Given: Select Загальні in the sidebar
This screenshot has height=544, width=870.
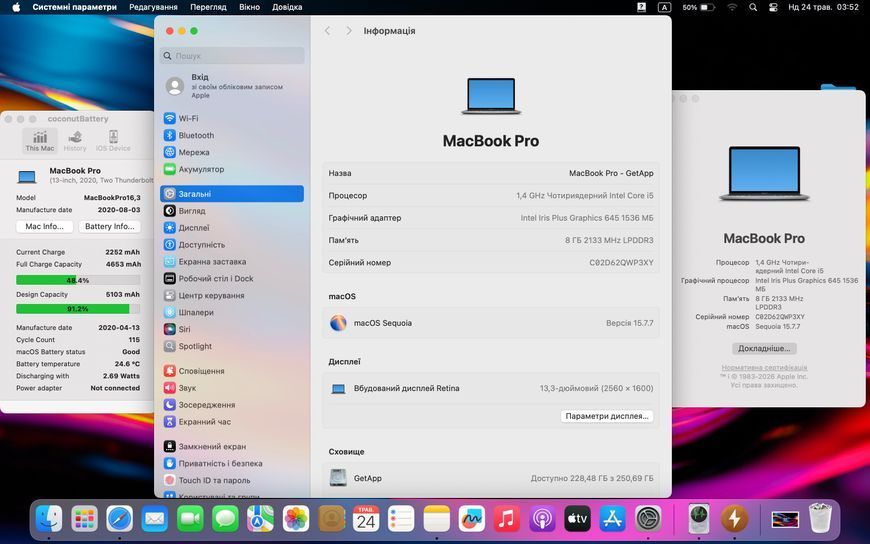Looking at the screenshot, I should (x=232, y=194).
